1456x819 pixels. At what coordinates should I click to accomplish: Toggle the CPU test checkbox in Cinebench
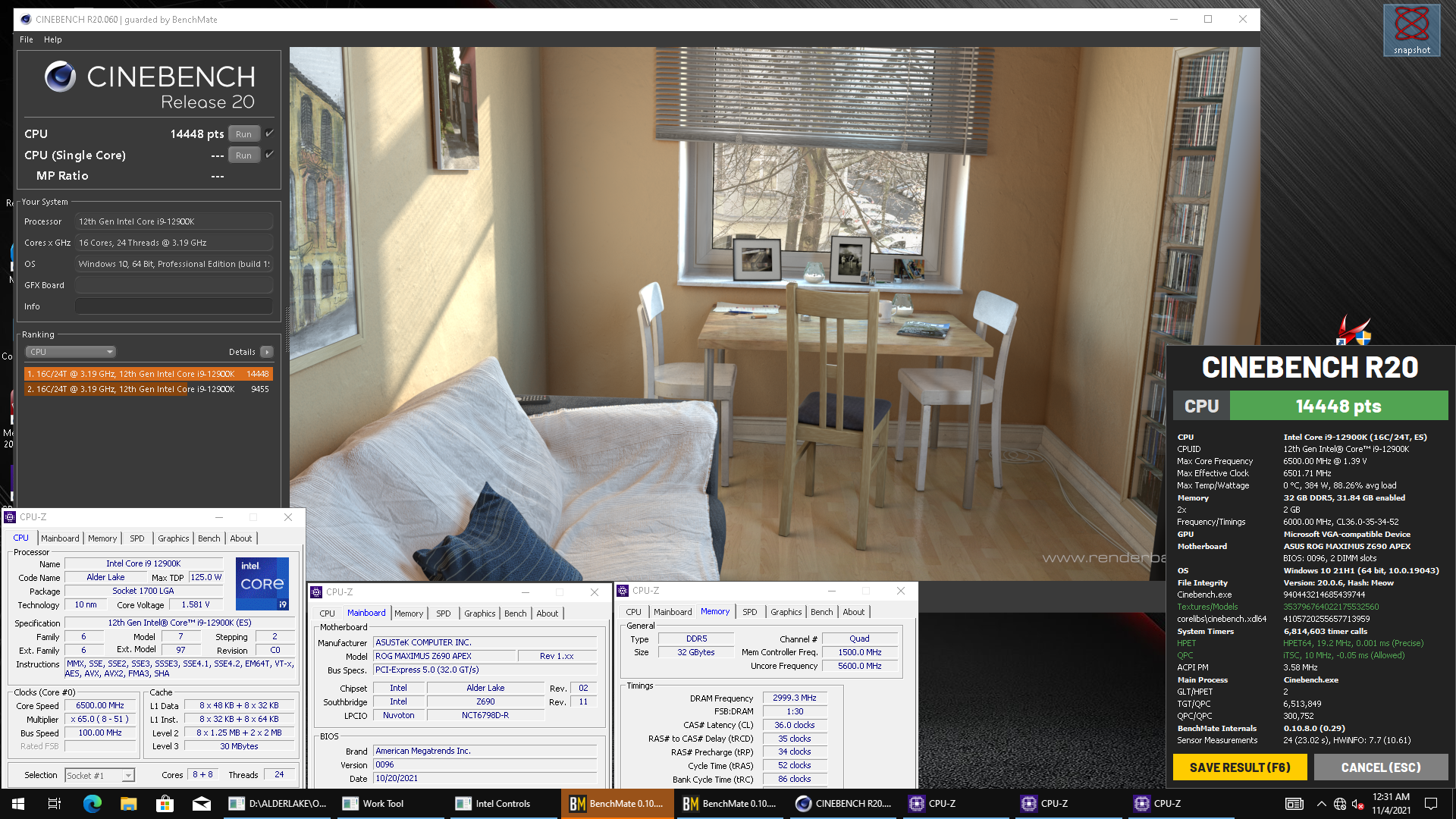tap(269, 133)
